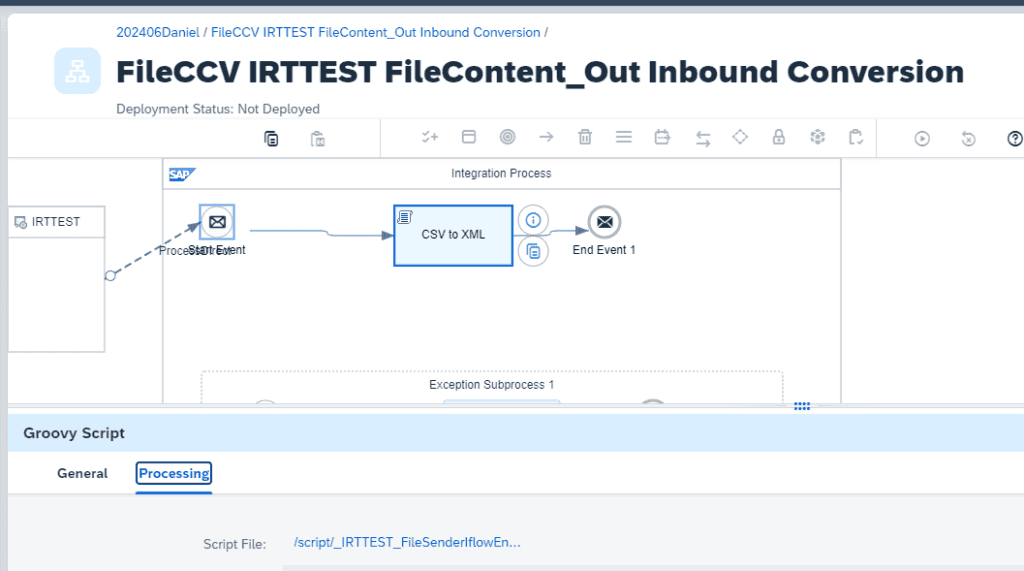Click the Run Simulation play icon
The image size is (1024, 571).
tap(922, 139)
